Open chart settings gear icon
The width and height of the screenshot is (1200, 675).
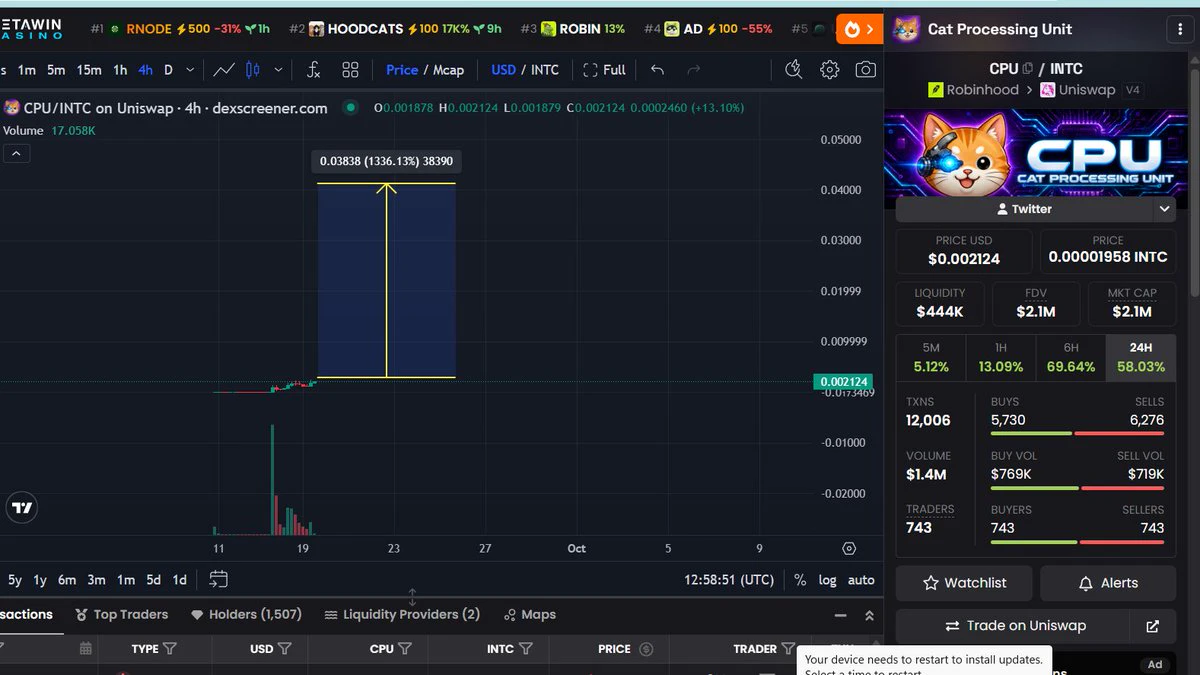click(x=829, y=70)
